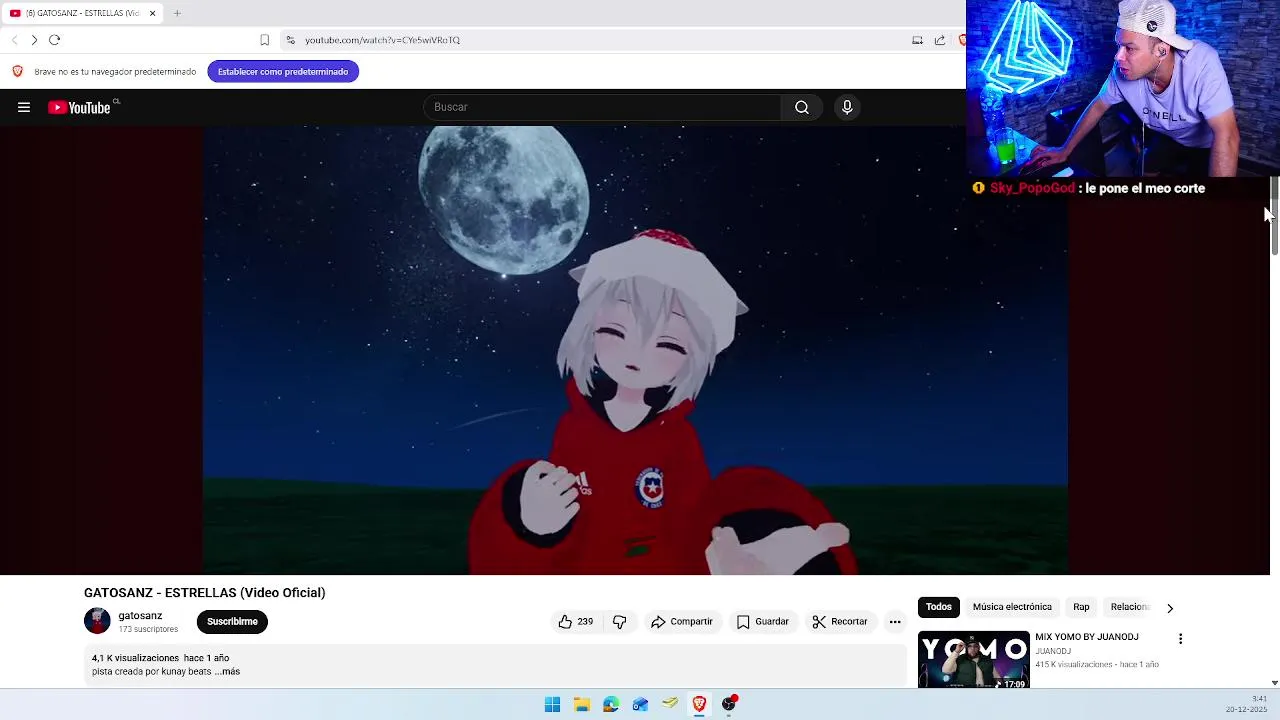Close the GATOSANZ - ESTRELLAS tab
This screenshot has width=1280, height=720.
(153, 13)
